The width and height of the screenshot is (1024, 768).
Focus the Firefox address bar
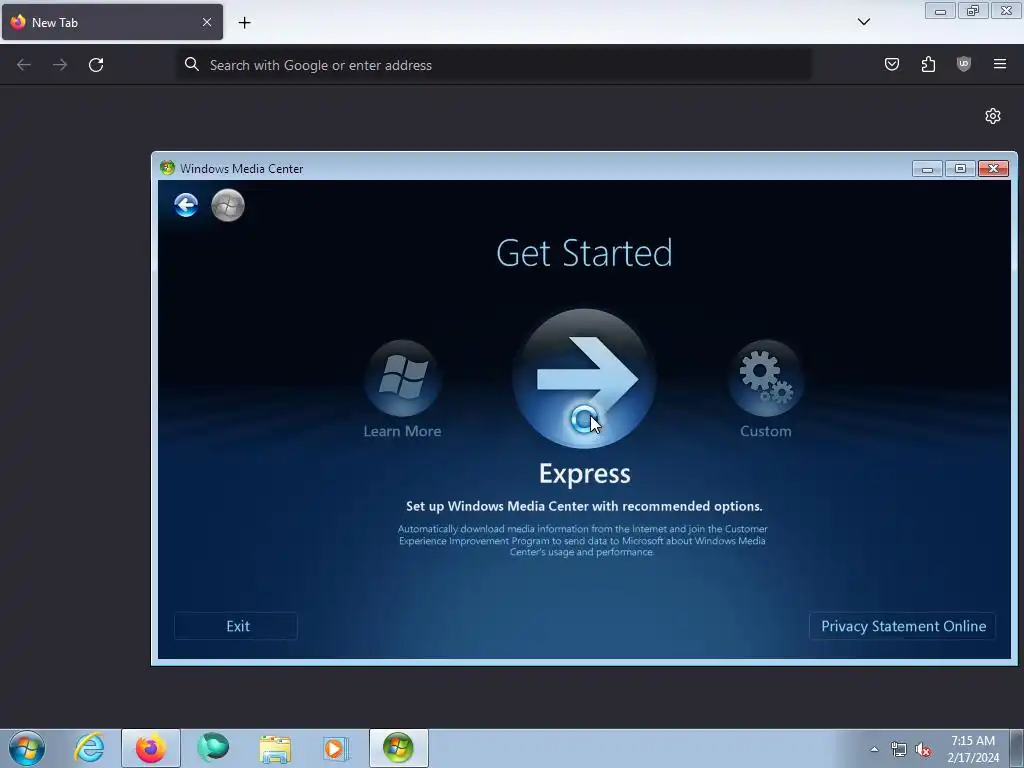[494, 65]
